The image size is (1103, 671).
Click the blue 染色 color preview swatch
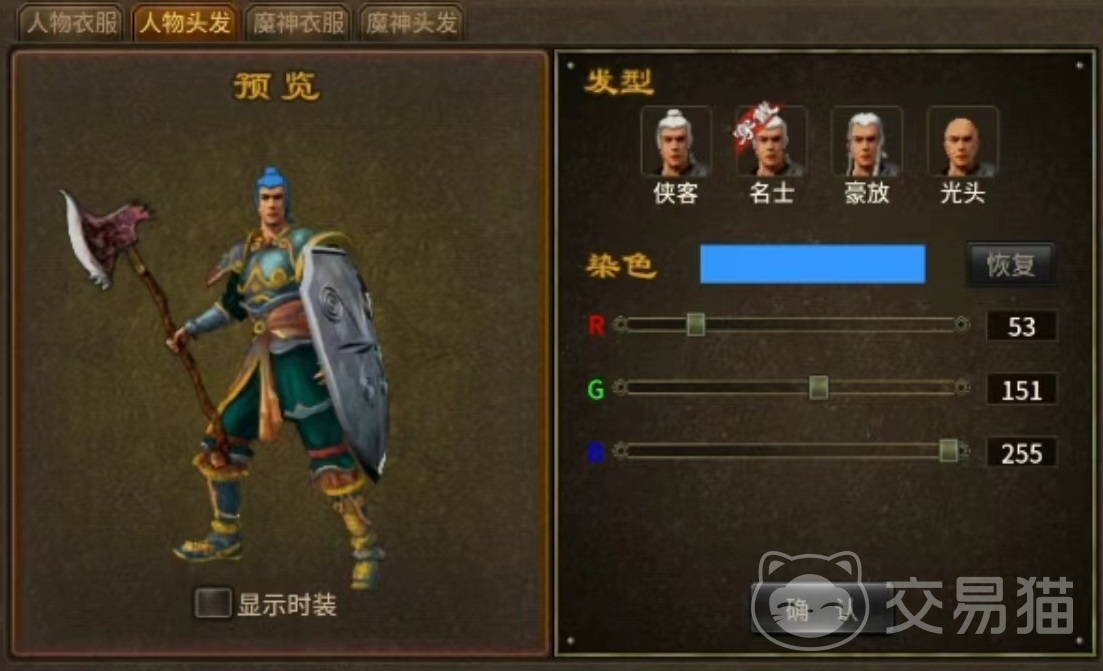click(x=812, y=264)
